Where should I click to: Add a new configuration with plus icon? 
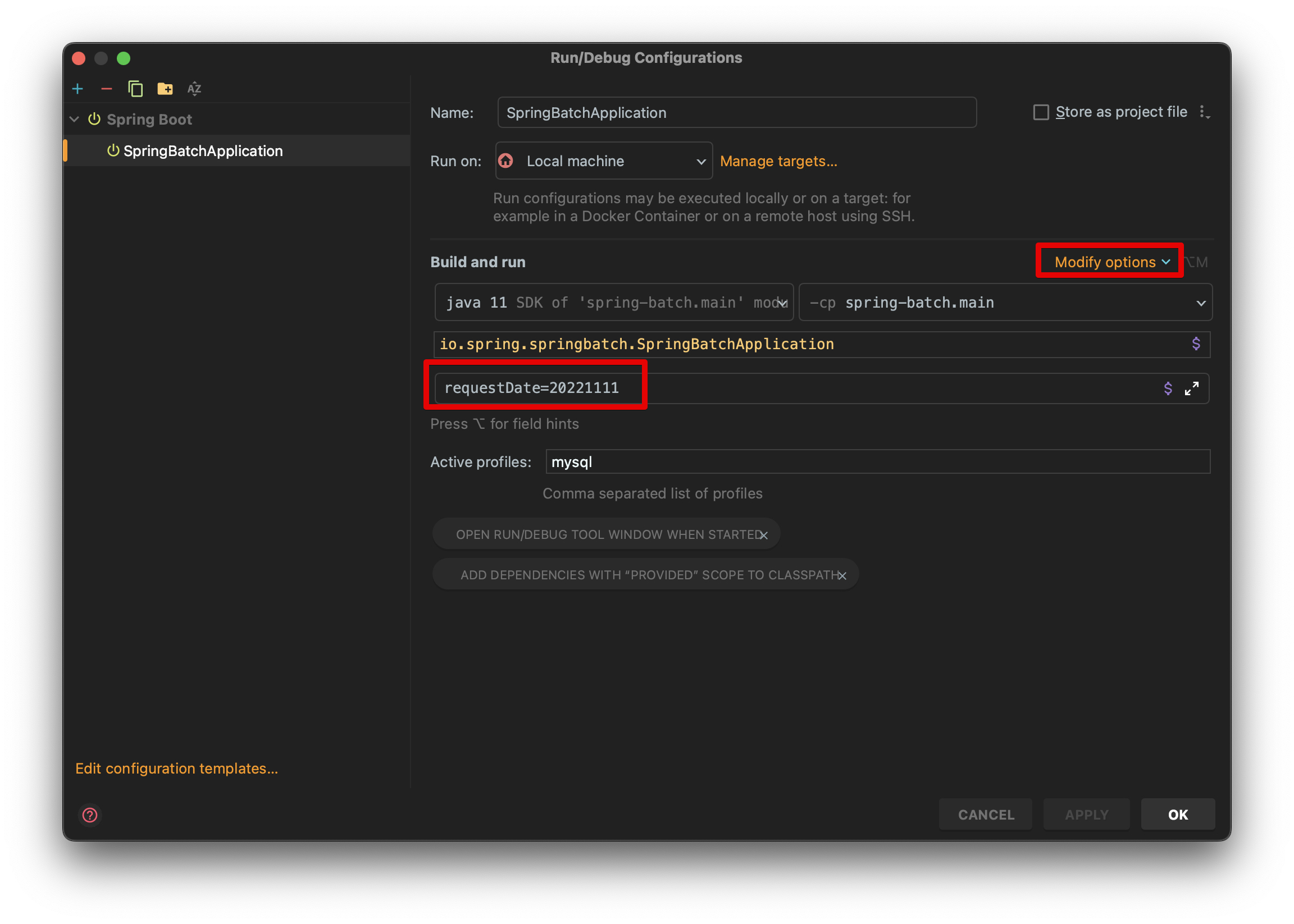[x=78, y=89]
